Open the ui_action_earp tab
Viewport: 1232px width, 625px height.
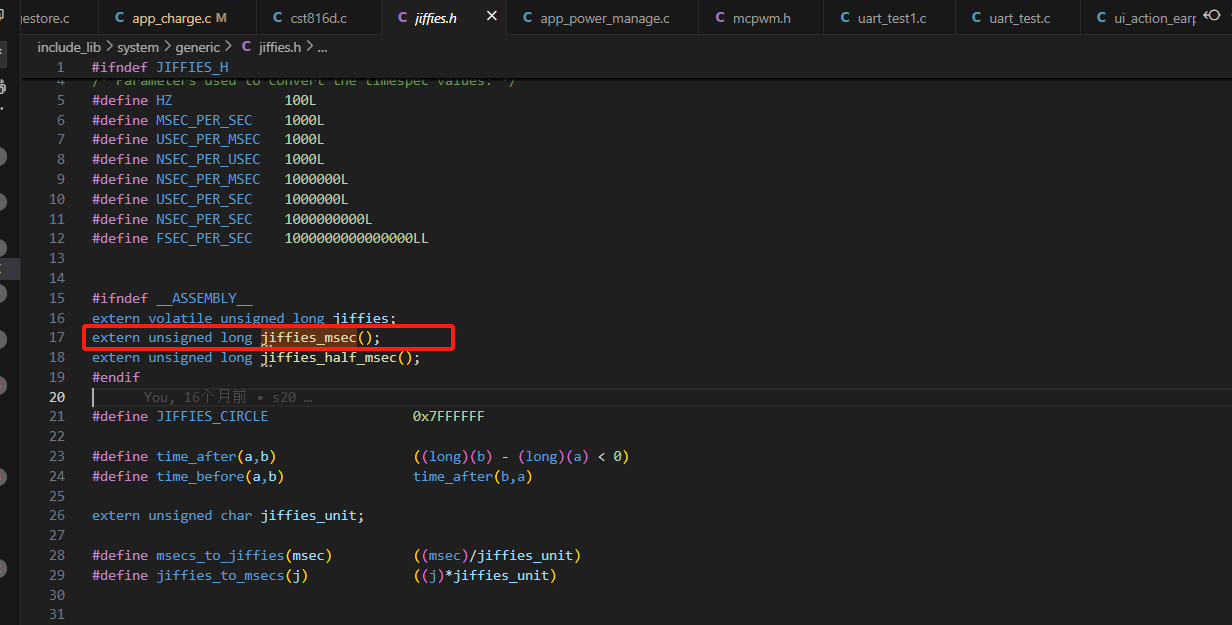1145,18
